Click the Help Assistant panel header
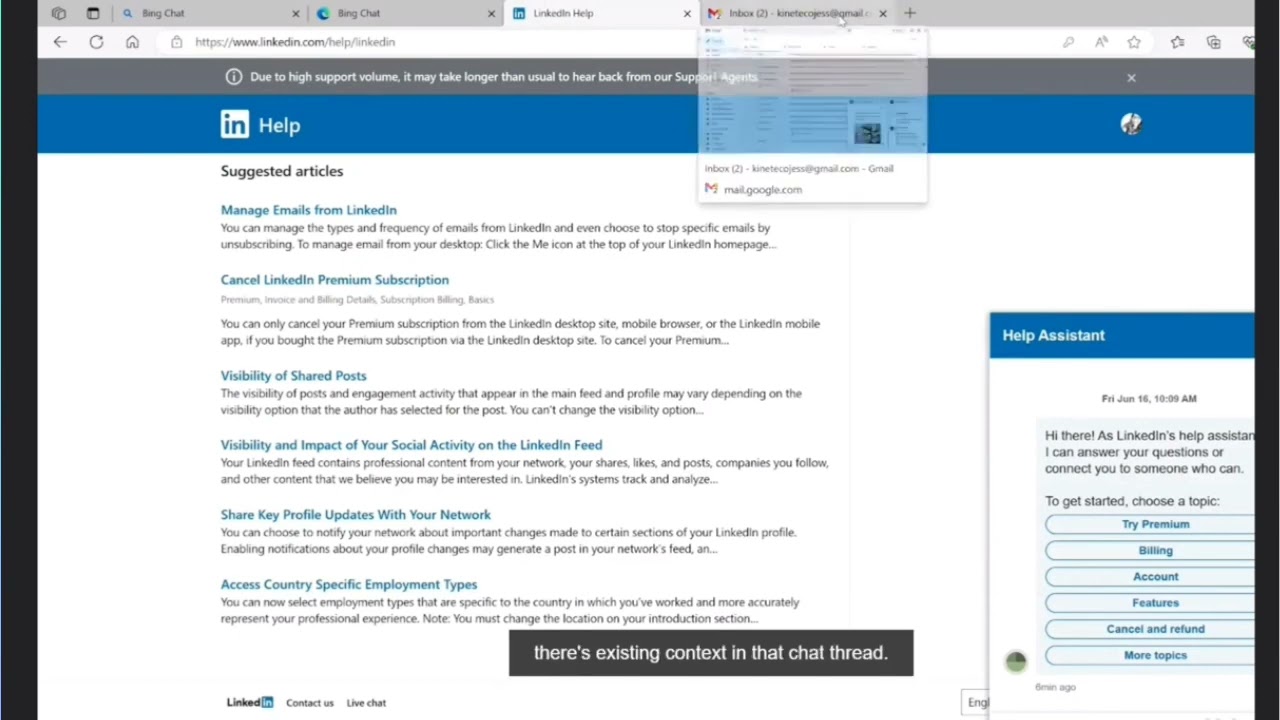This screenshot has height=720, width=1280. 1121,335
